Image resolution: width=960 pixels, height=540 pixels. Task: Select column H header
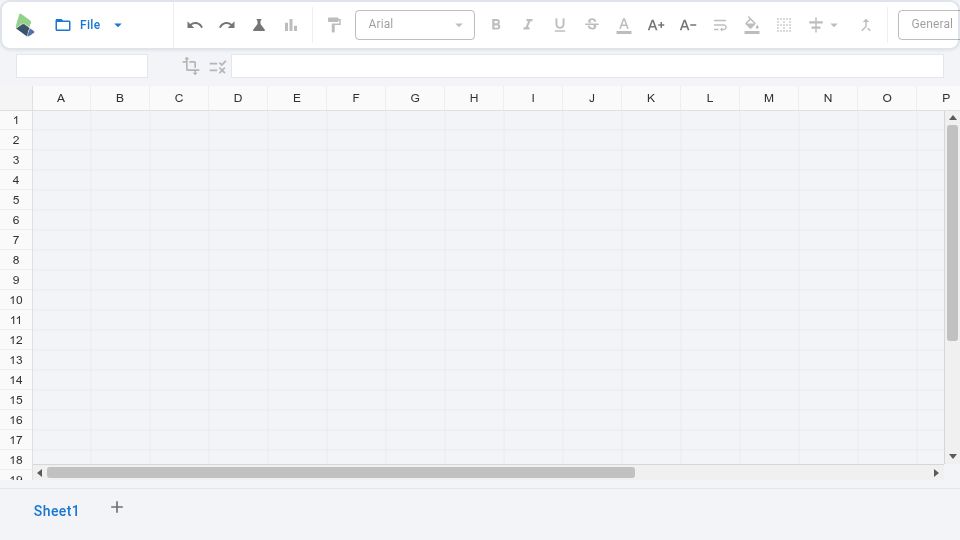click(x=474, y=98)
